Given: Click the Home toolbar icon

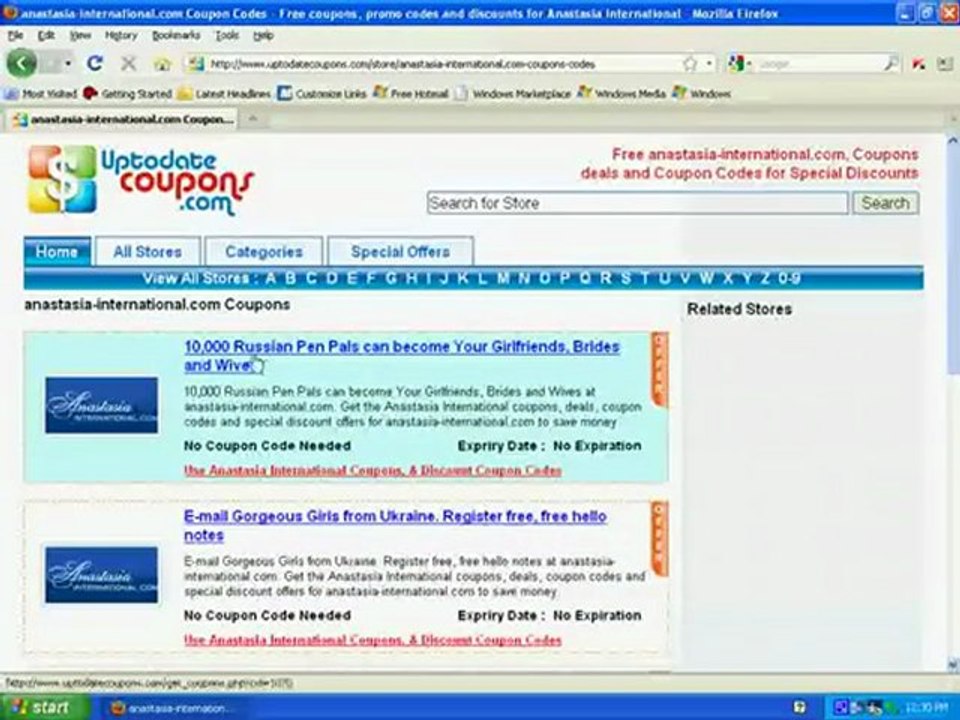Looking at the screenshot, I should (x=162, y=64).
